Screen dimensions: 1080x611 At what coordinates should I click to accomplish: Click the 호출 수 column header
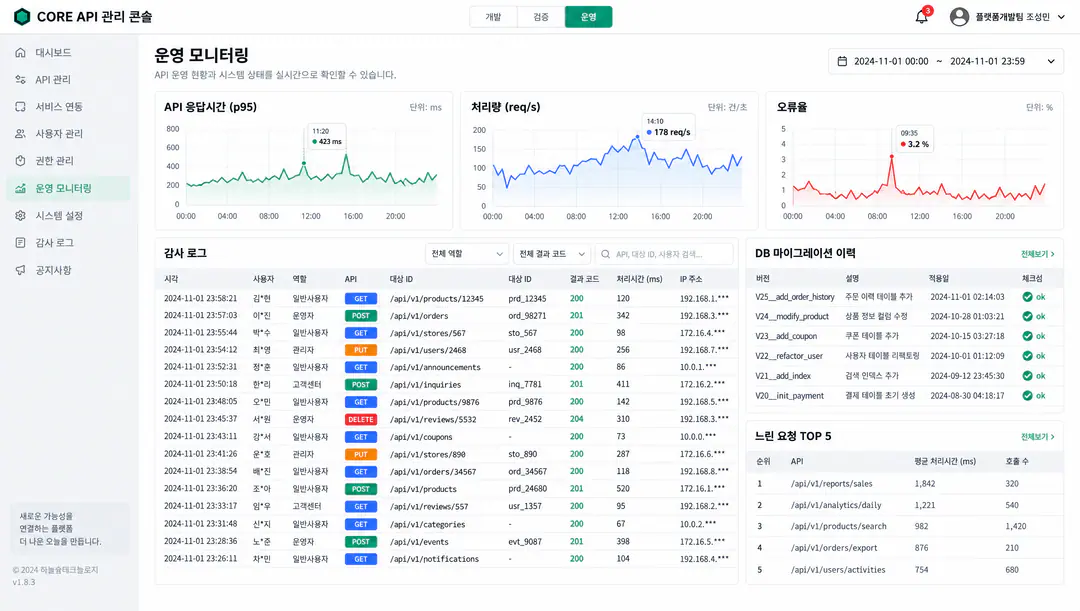tap(1017, 462)
